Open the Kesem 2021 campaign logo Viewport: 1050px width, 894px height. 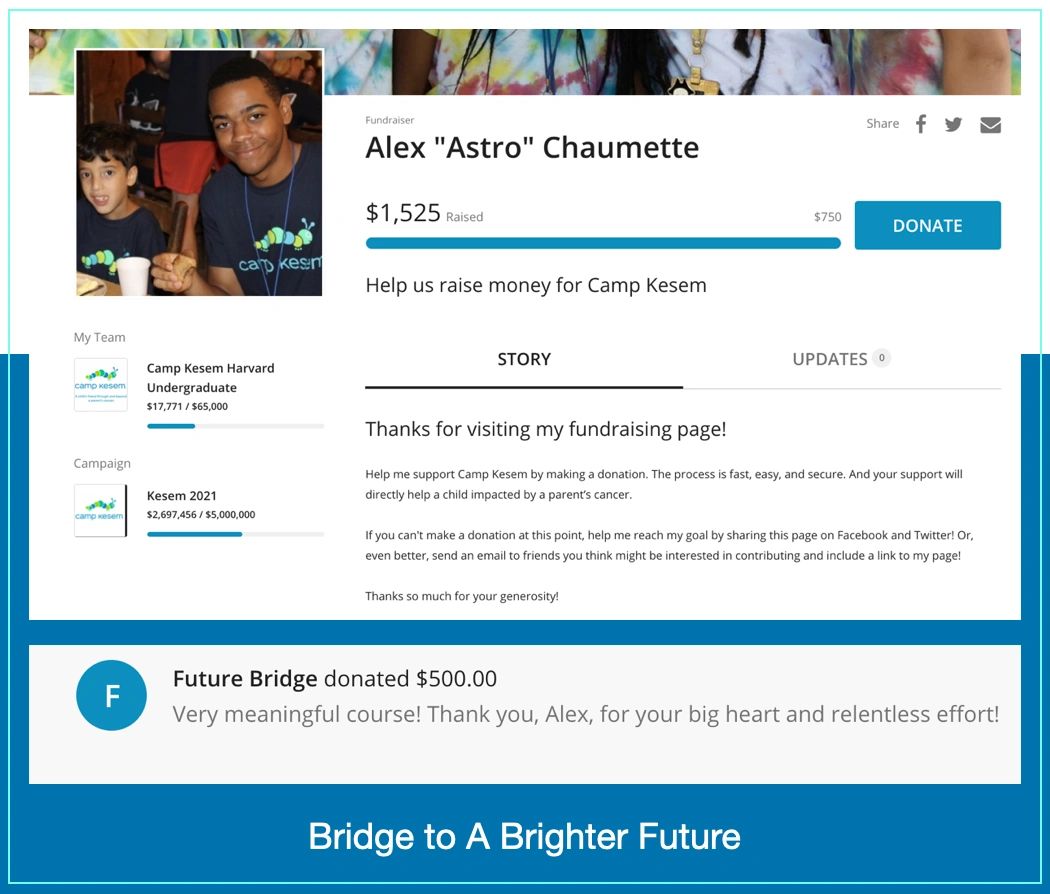coord(101,511)
